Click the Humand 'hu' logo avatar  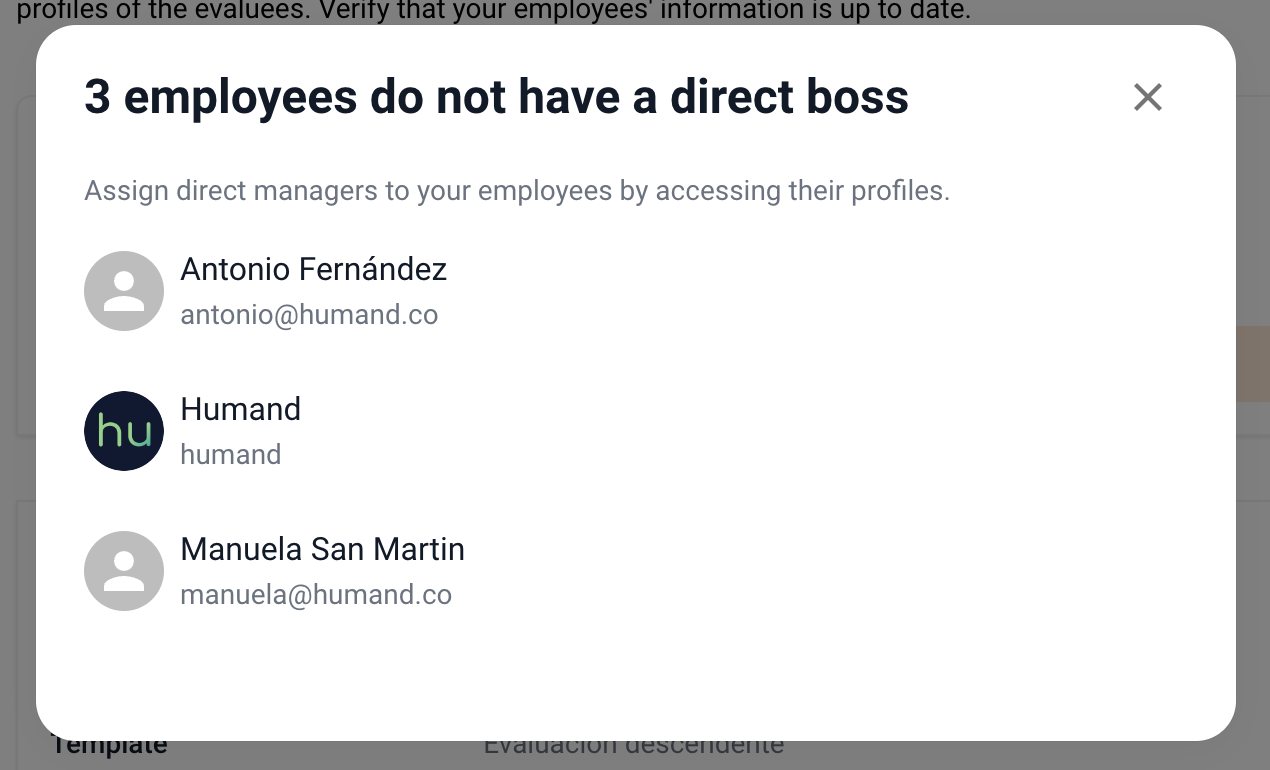pos(124,431)
